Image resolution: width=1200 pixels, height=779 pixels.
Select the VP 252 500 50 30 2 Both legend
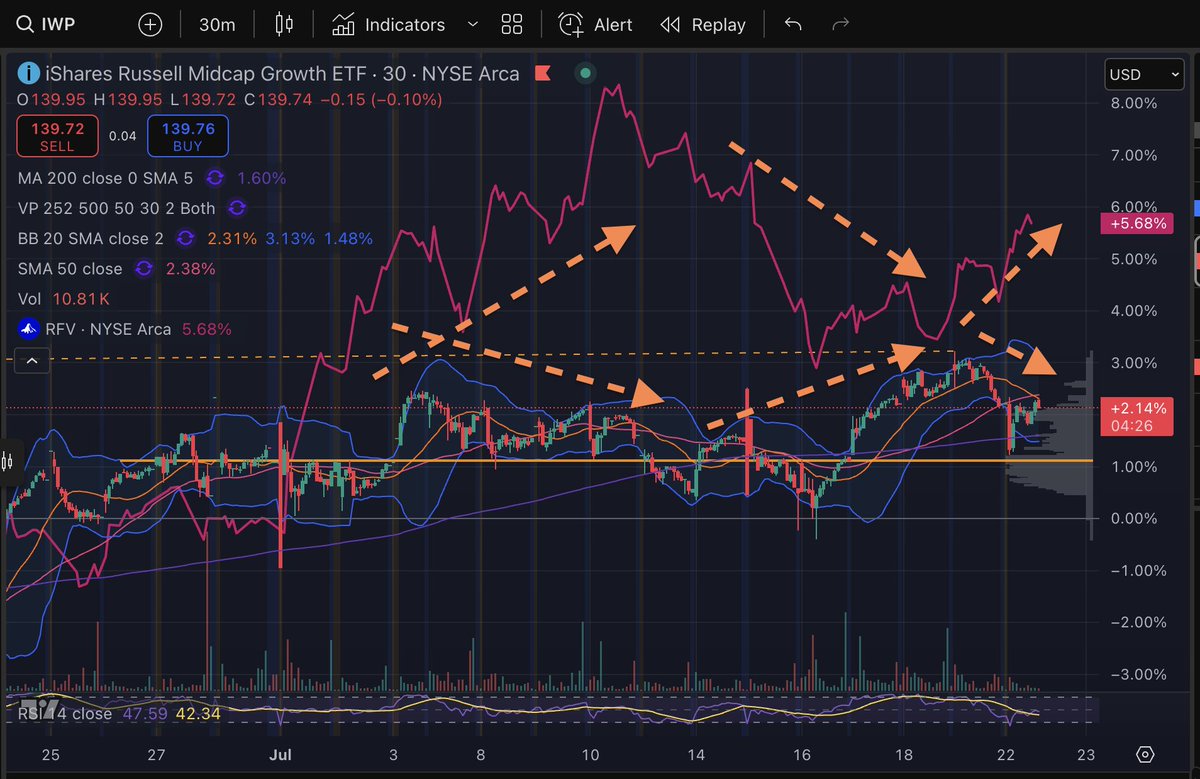tap(118, 208)
